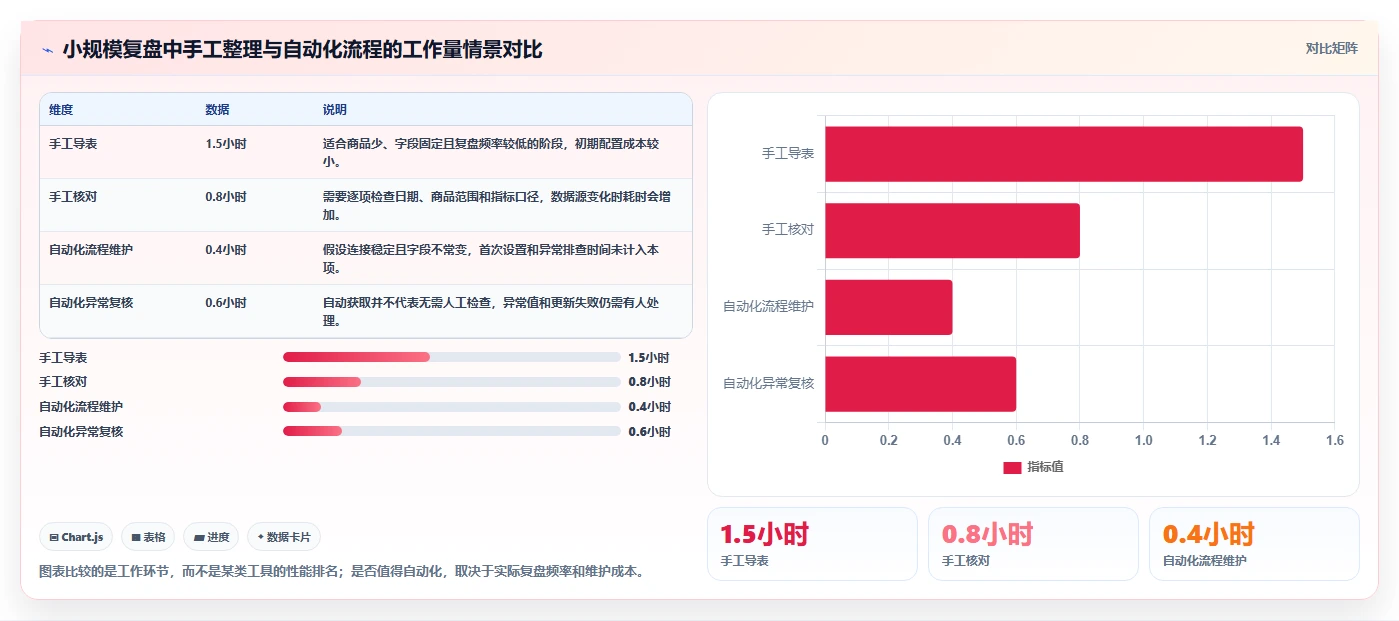Click the 自动化流程维护 progress bar

click(452, 407)
